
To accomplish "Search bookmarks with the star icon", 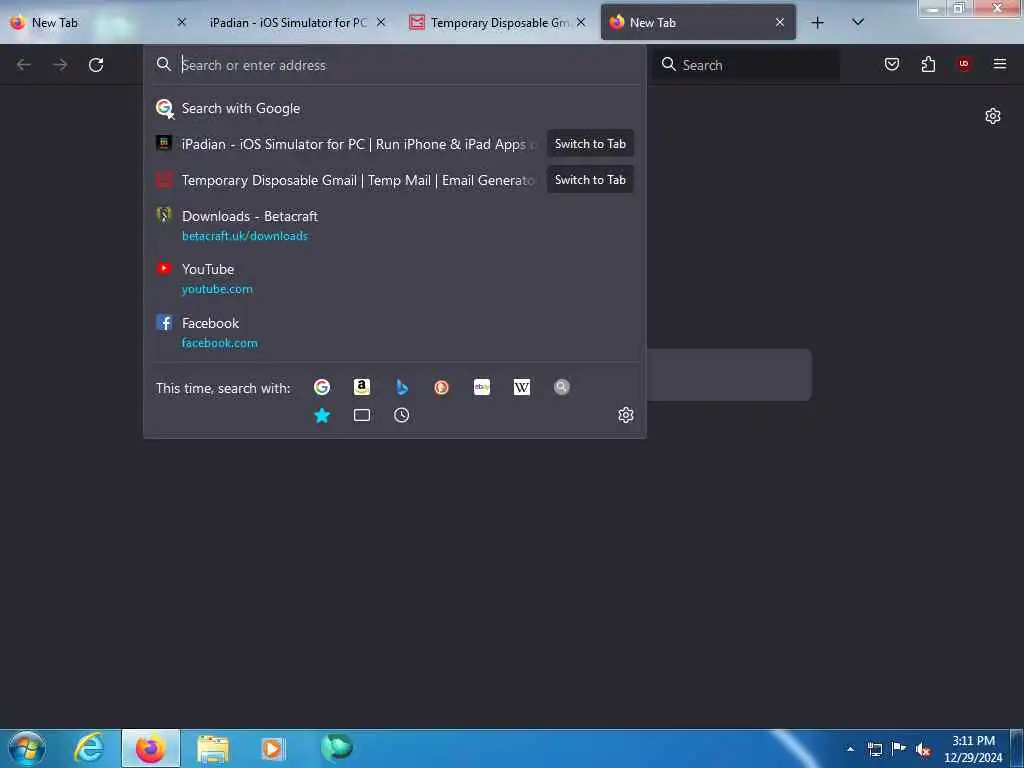I will (322, 415).
